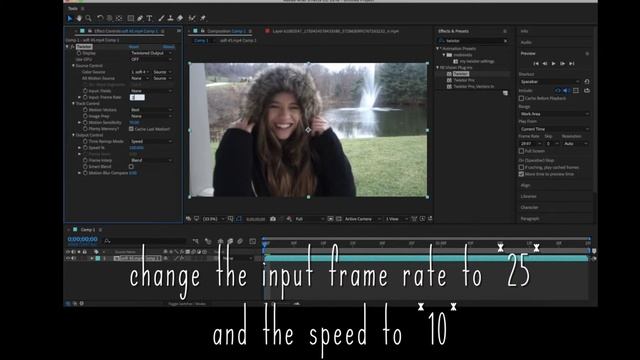
Task: Toggle If caching, play cached frames checkbox
Action: click(x=521, y=167)
